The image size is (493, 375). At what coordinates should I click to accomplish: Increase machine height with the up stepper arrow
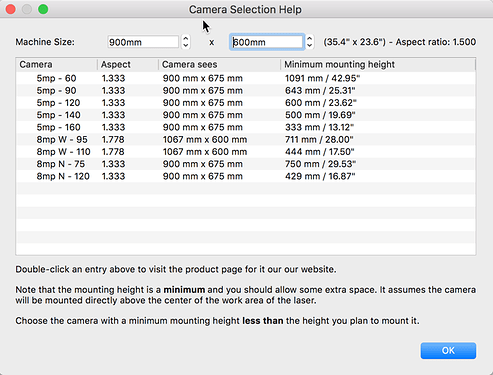click(310, 38)
